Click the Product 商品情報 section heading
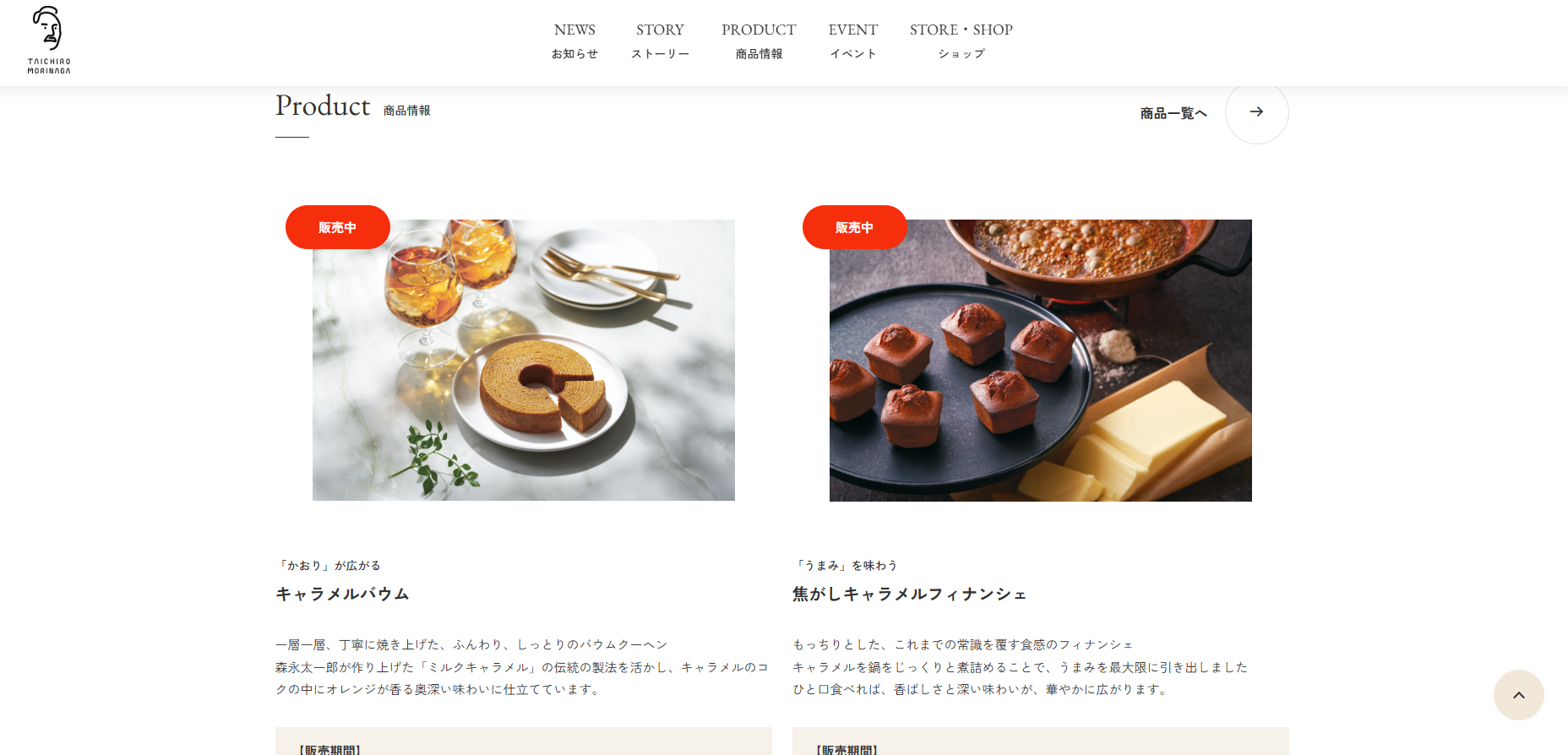 (353, 106)
